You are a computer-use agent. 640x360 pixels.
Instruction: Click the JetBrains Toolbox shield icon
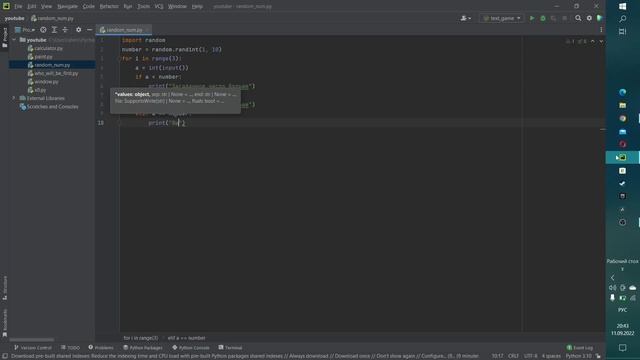(599, 18)
